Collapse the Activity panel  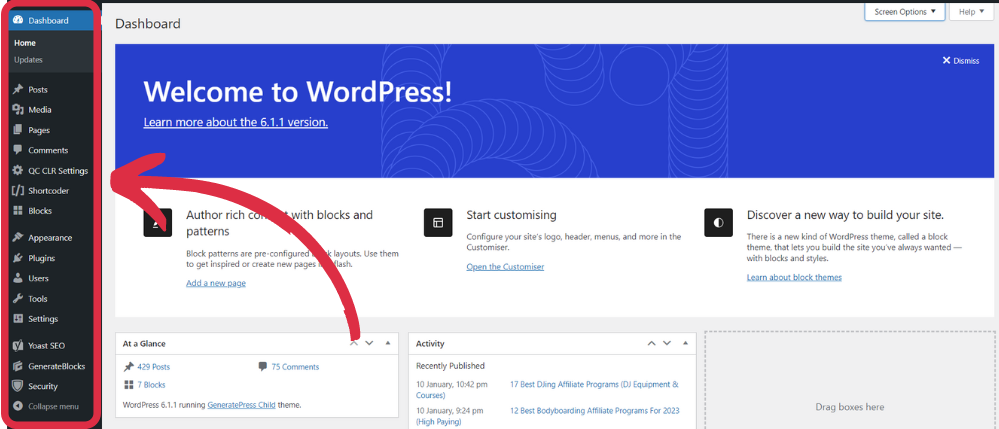(685, 343)
